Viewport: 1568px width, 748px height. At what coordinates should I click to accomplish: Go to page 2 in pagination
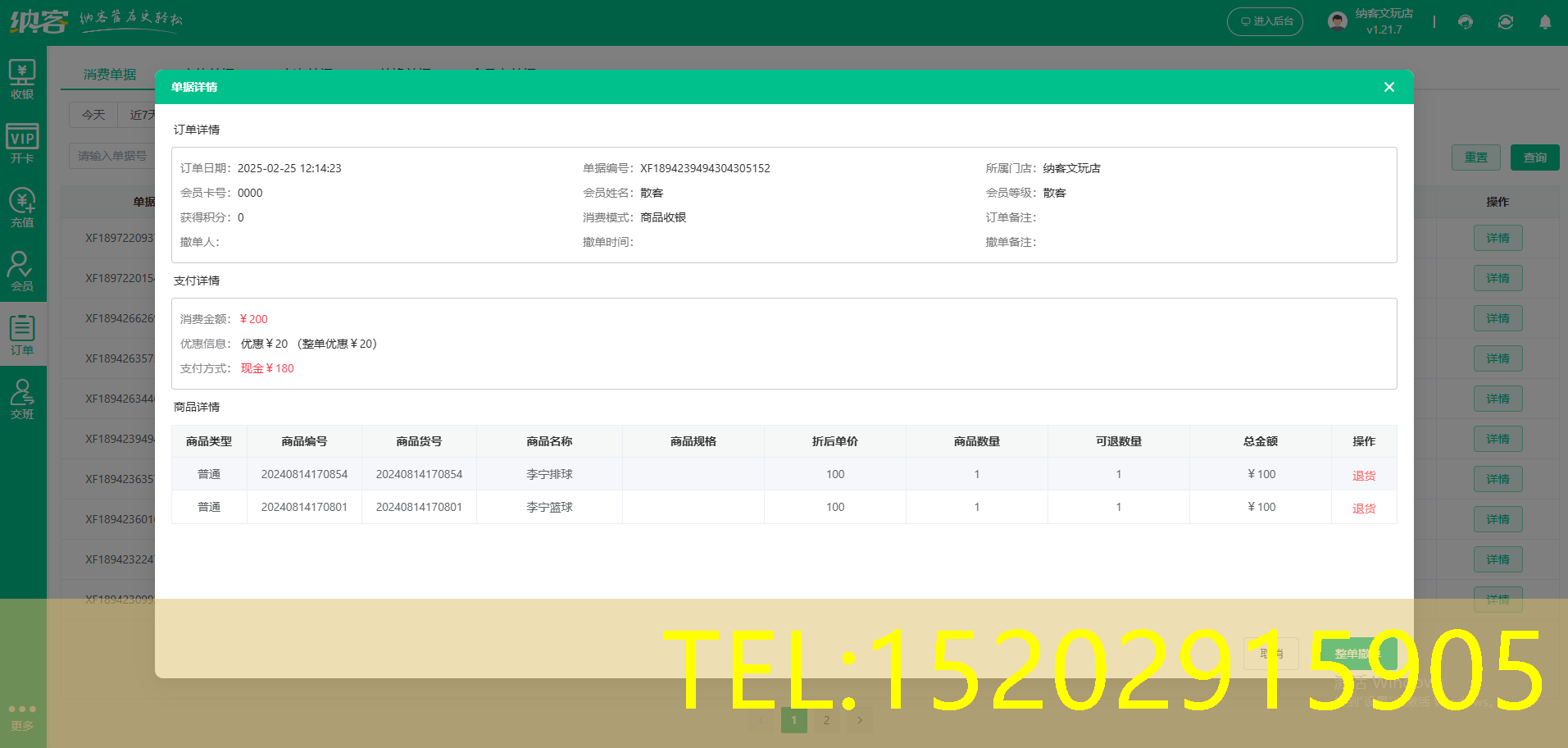pos(826,719)
